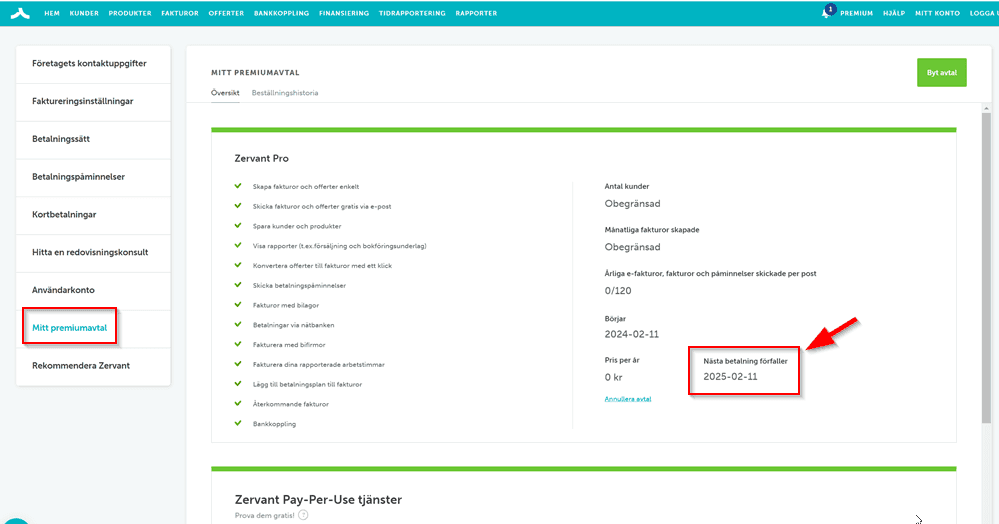Go to Kunder in the top menu
This screenshot has height=524, width=999.
[84, 14]
